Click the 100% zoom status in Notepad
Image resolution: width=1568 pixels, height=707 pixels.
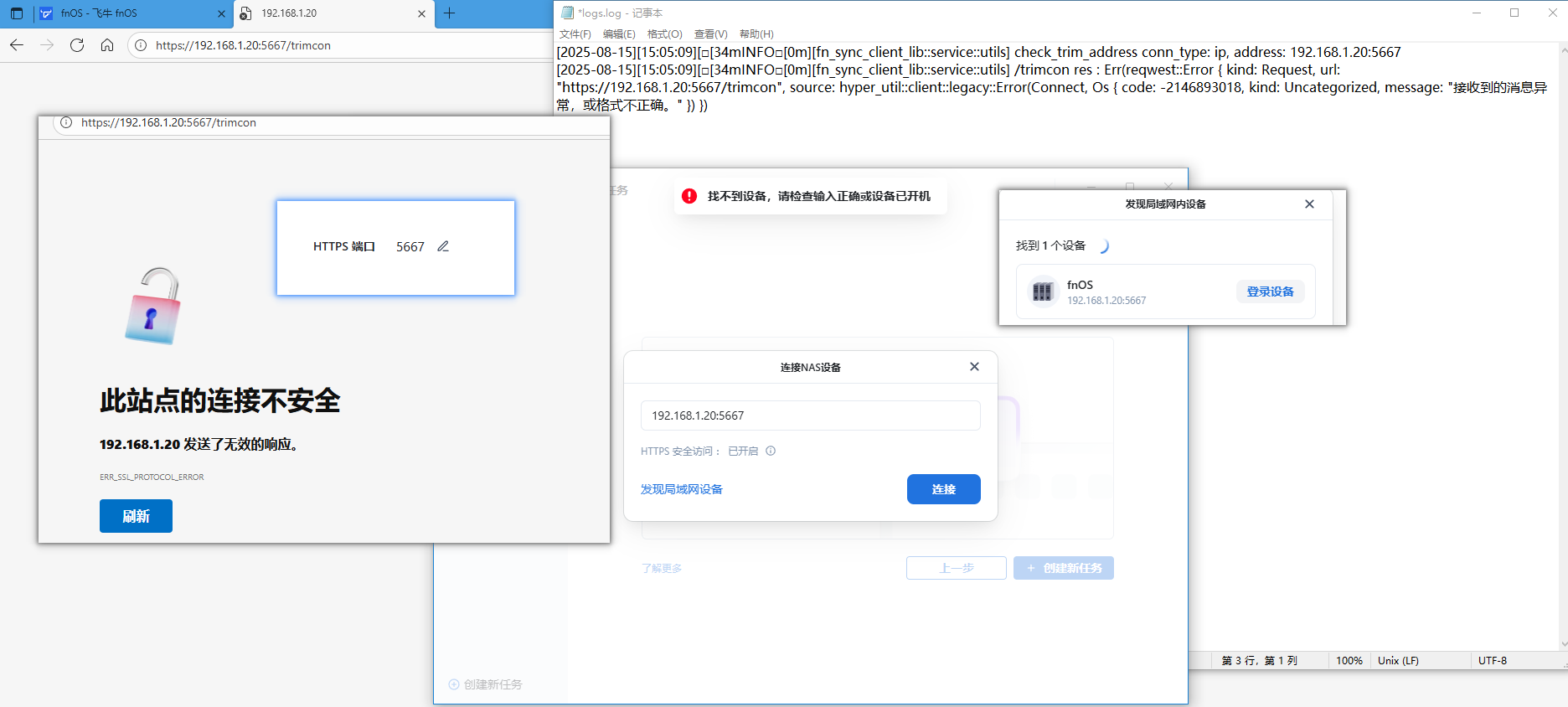pyautogui.click(x=1349, y=661)
